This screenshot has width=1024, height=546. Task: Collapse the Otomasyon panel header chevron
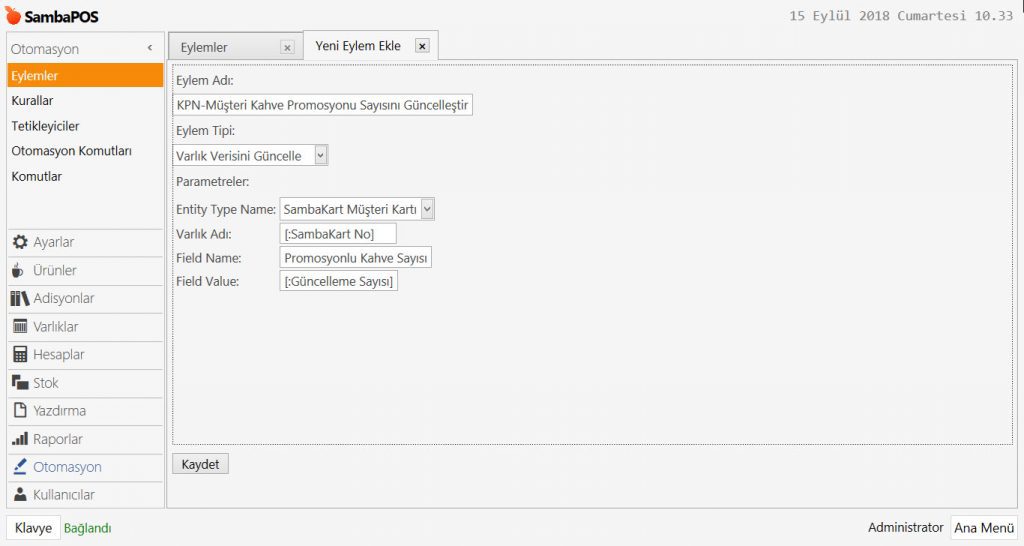pyautogui.click(x=149, y=48)
